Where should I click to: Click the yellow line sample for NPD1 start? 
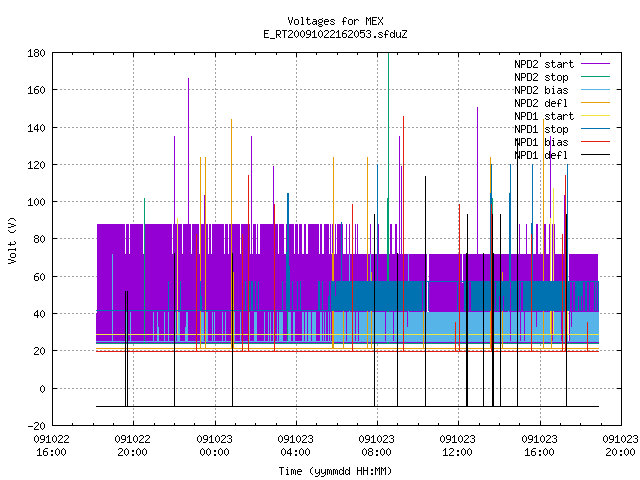[596, 116]
